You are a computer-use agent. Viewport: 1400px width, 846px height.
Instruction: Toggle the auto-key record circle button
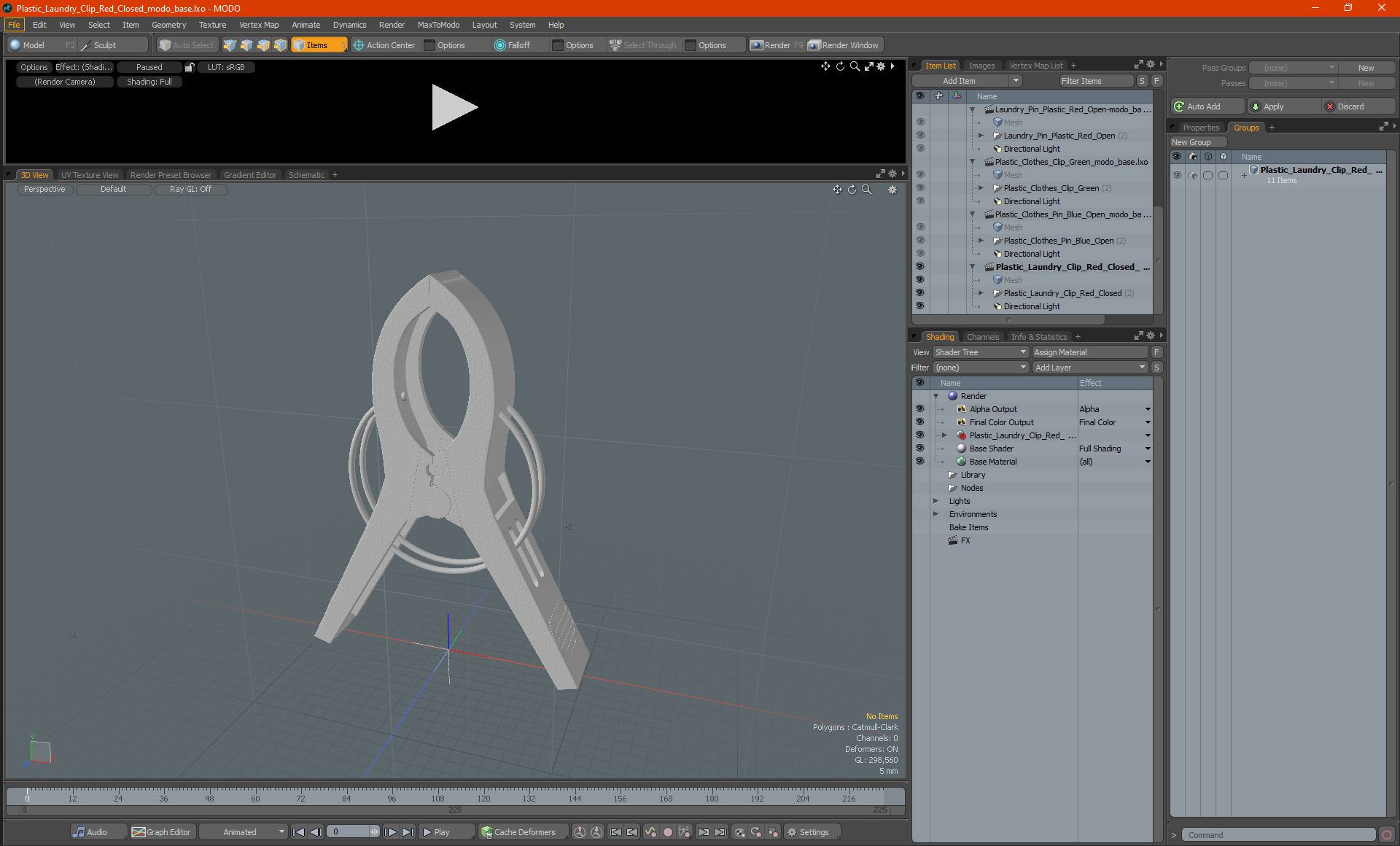pyautogui.click(x=667, y=832)
